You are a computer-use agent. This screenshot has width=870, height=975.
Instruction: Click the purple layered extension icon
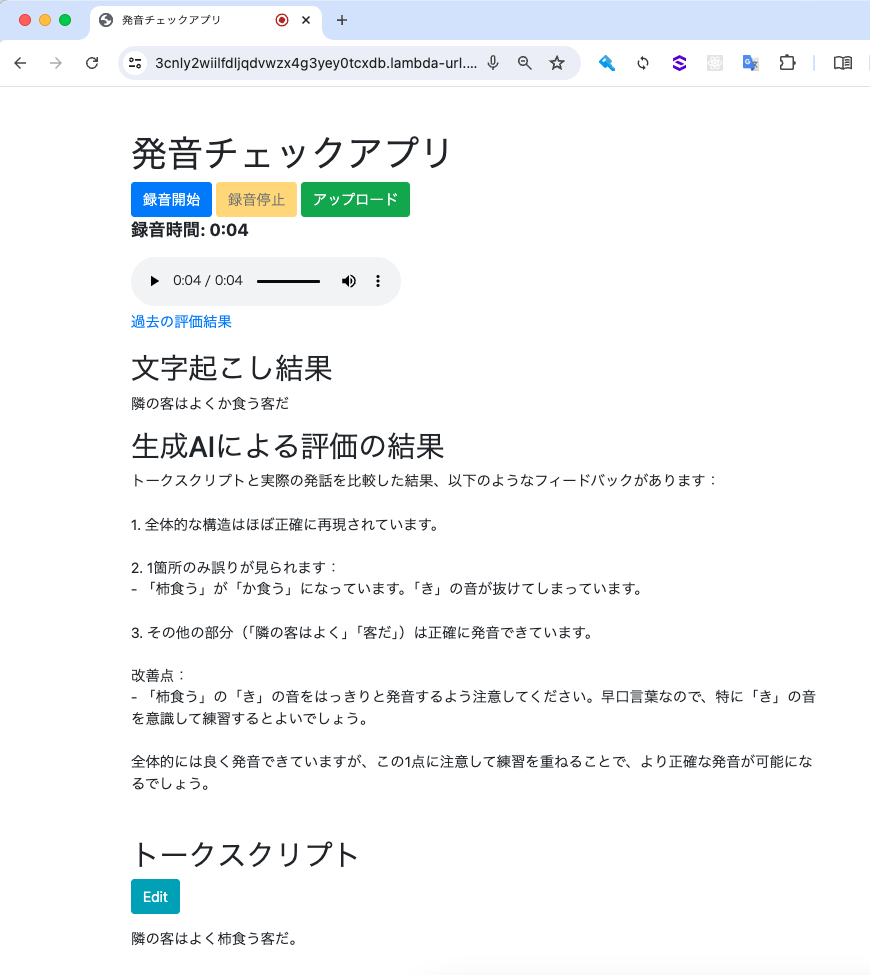679,63
